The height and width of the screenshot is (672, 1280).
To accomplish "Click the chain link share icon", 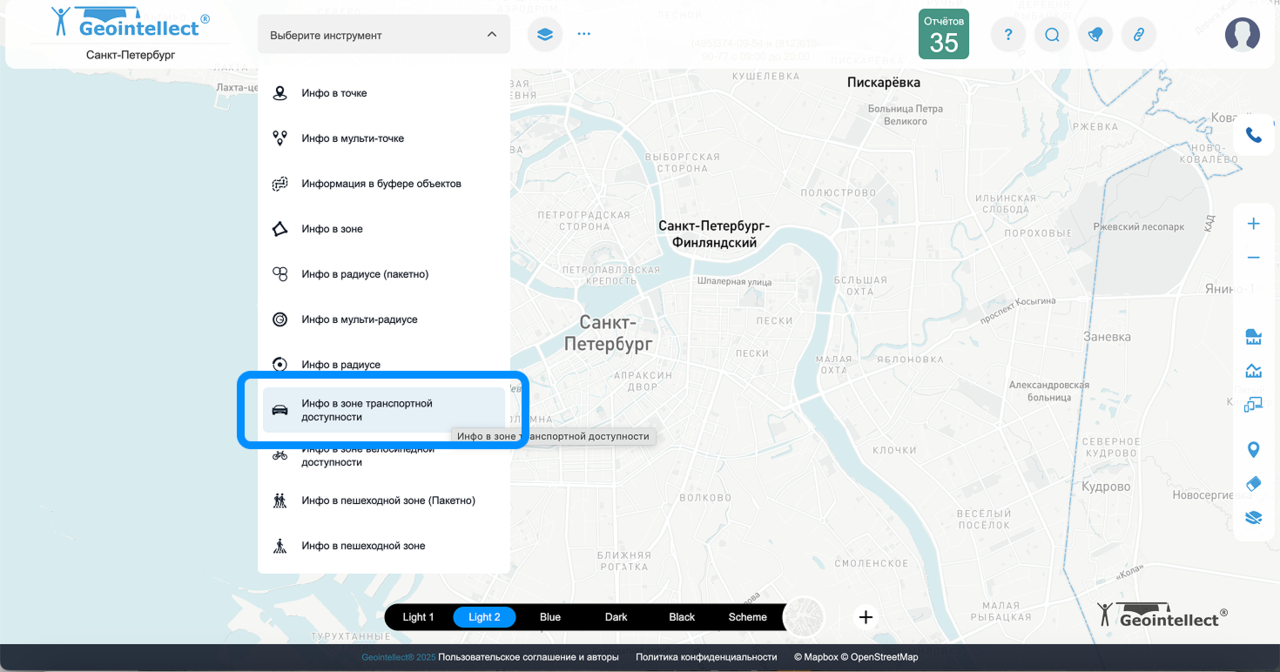I will (x=1138, y=35).
